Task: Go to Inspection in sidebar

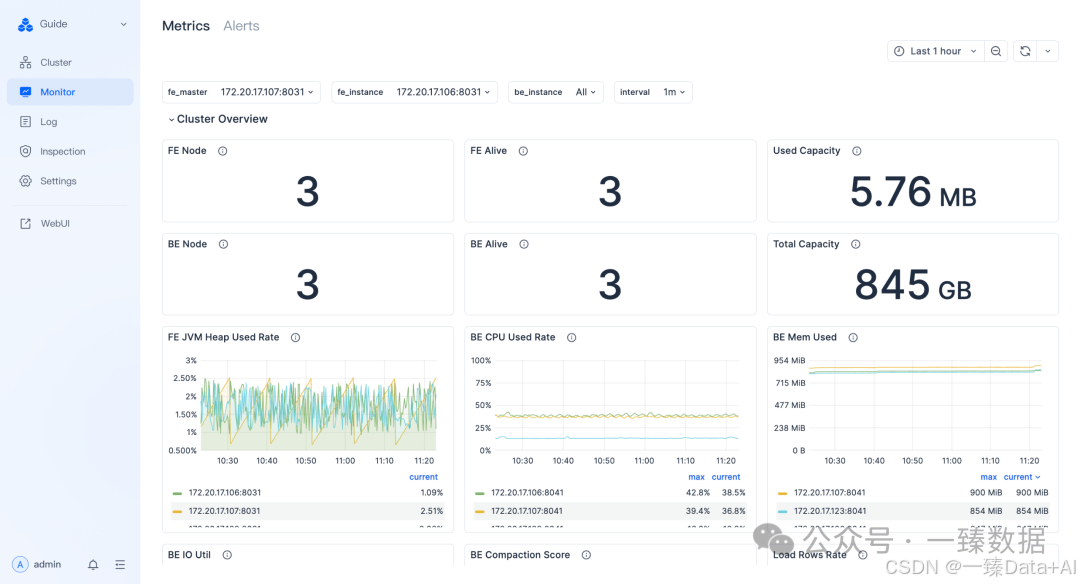Action: (70, 152)
